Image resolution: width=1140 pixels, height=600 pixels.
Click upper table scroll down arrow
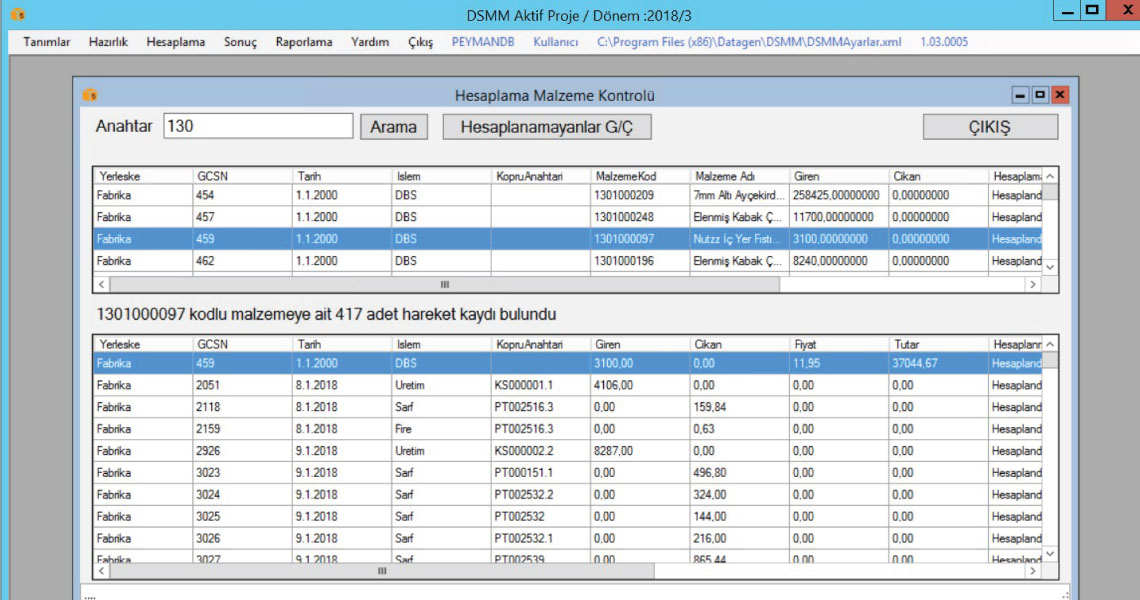pos(1050,268)
